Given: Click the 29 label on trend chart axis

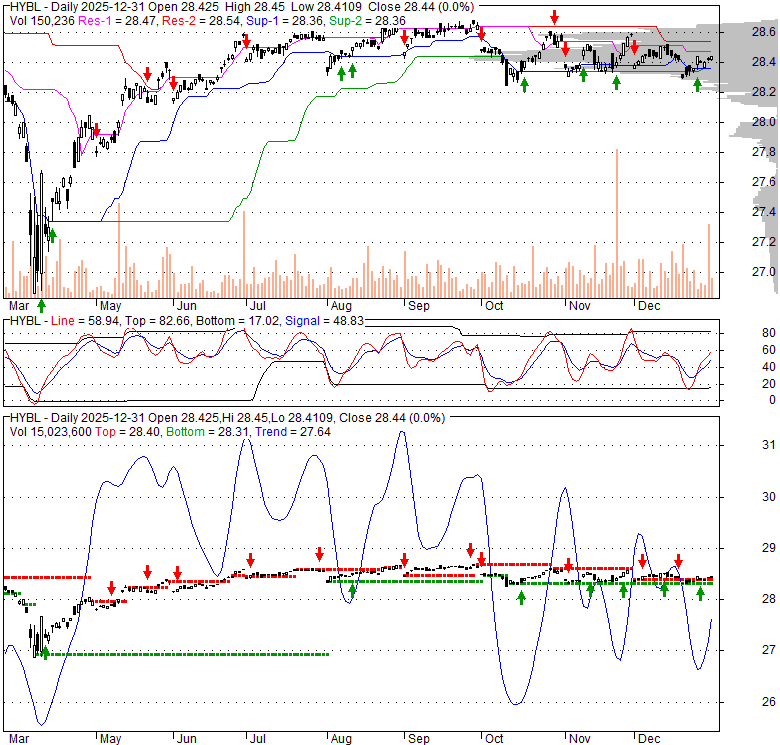Looking at the screenshot, I should point(769,548).
